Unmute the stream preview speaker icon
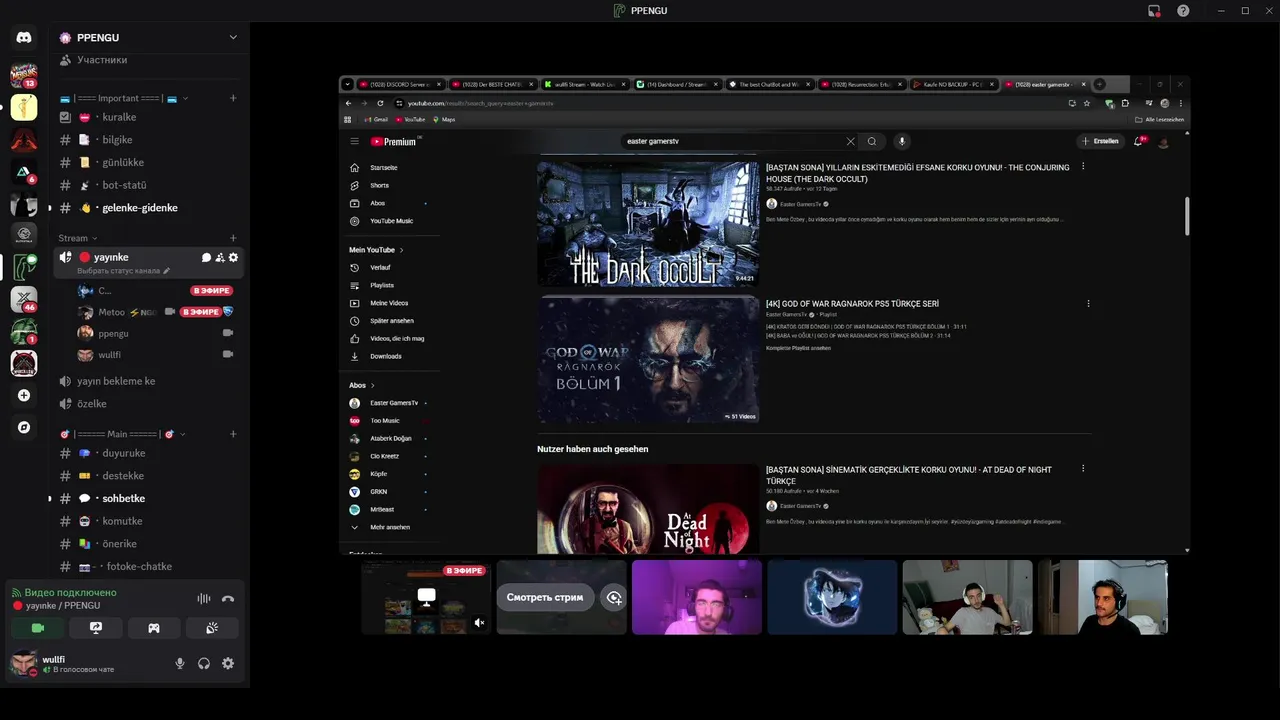 (479, 623)
